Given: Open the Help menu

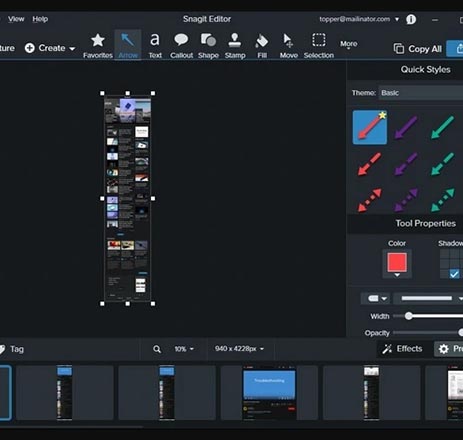Looking at the screenshot, I should [40, 19].
